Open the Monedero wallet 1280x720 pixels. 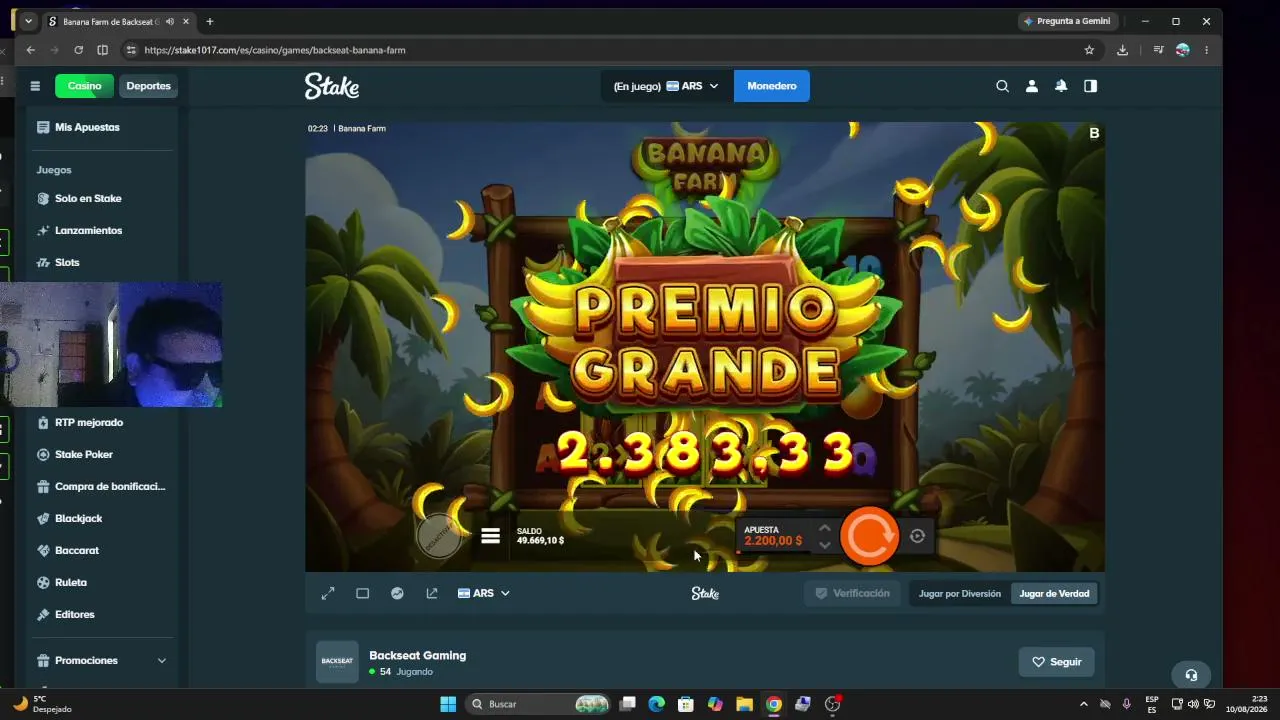(772, 86)
